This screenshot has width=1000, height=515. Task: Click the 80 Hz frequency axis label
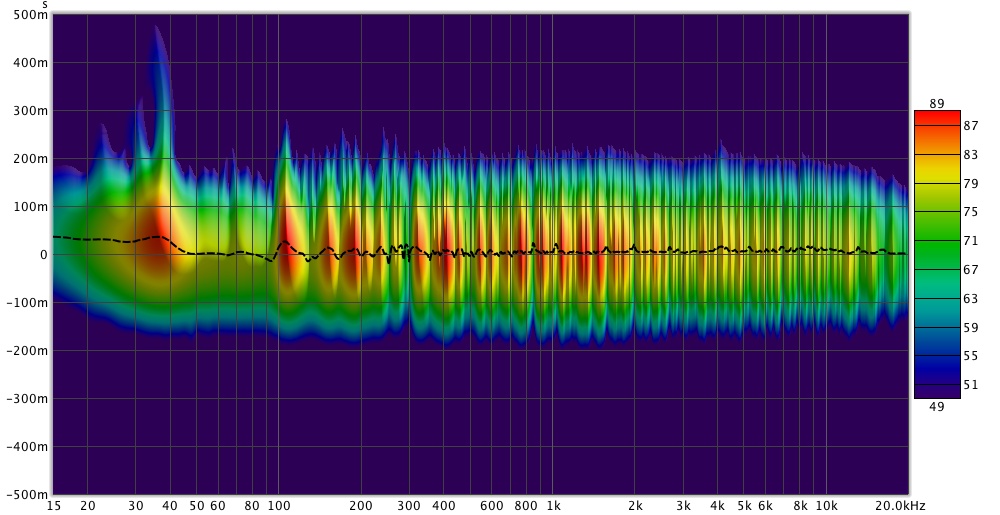pos(253,506)
